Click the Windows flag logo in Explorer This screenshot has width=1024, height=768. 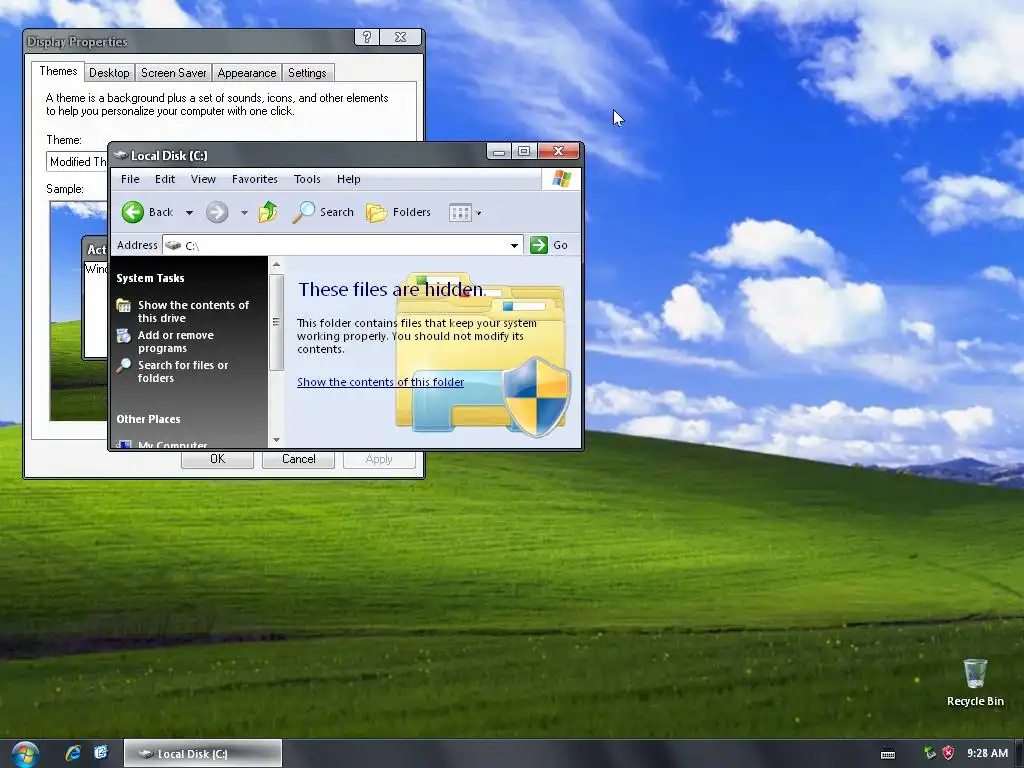tap(561, 179)
